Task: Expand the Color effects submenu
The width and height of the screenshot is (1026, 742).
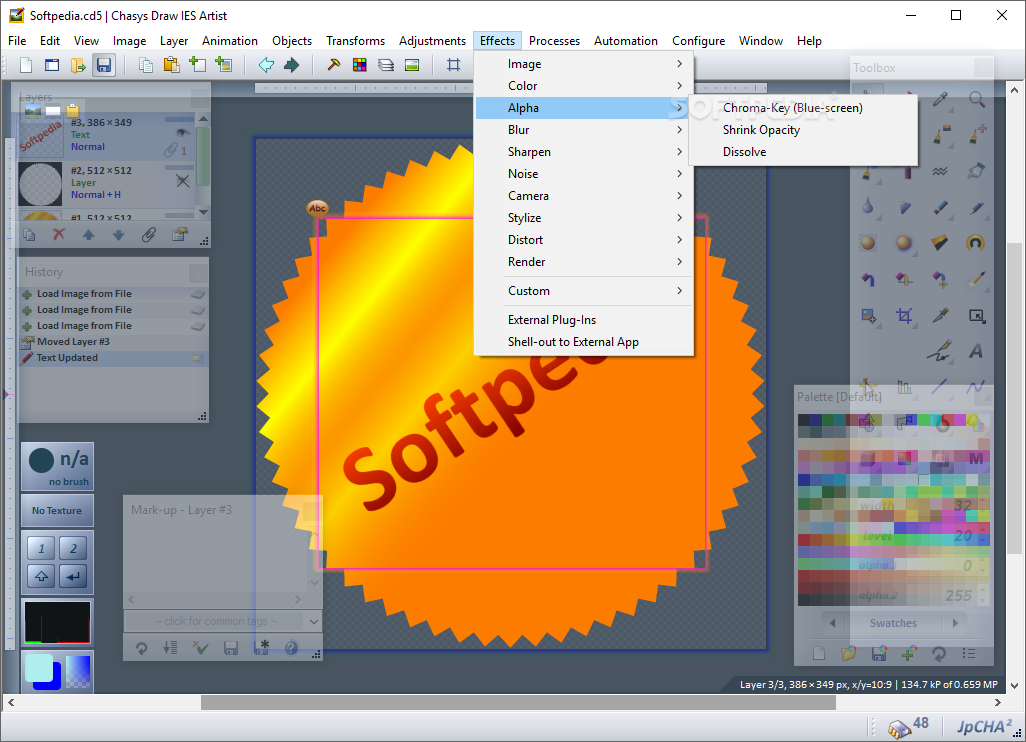Action: click(x=584, y=86)
